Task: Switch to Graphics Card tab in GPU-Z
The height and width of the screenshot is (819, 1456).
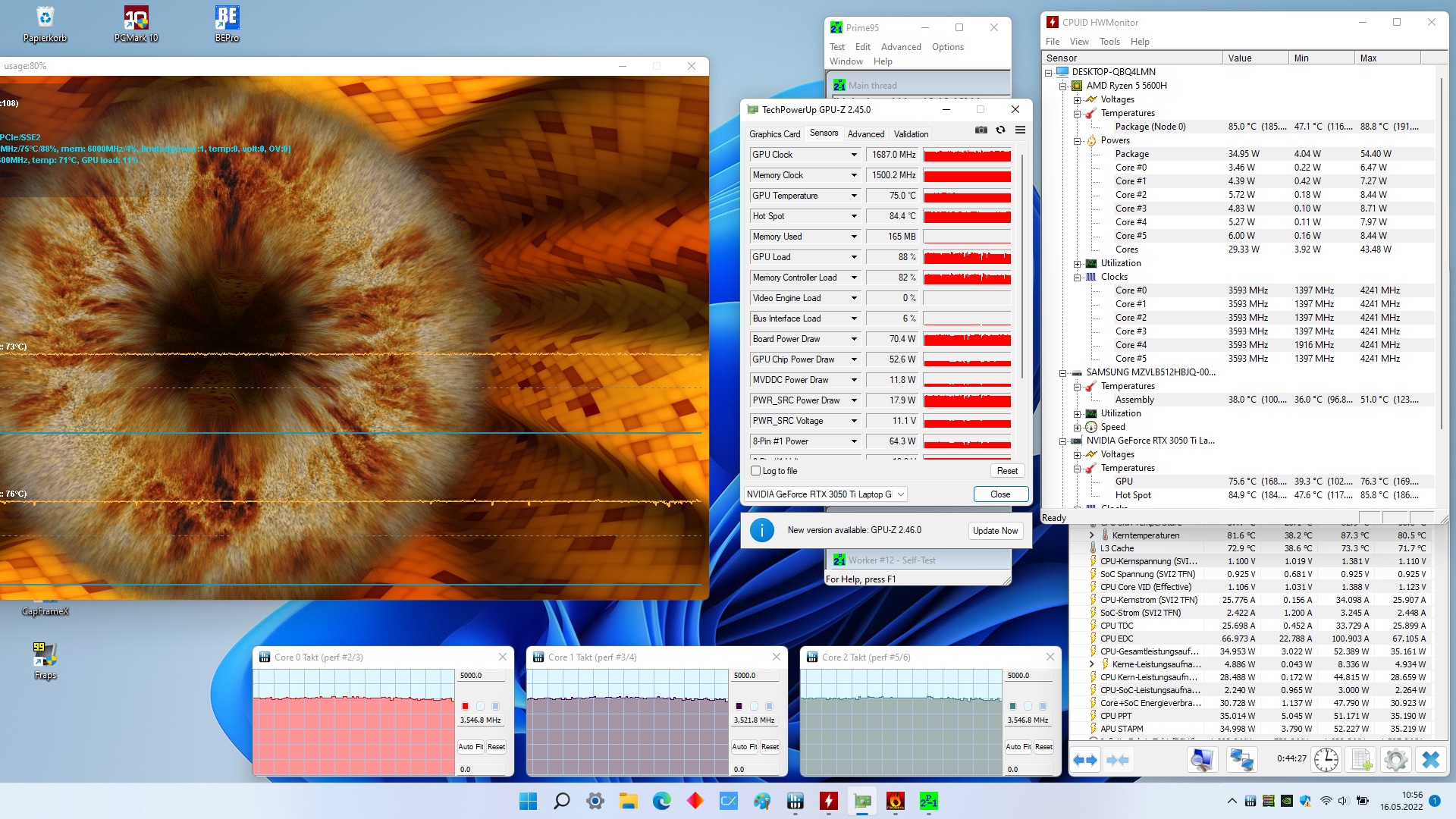Action: (774, 134)
